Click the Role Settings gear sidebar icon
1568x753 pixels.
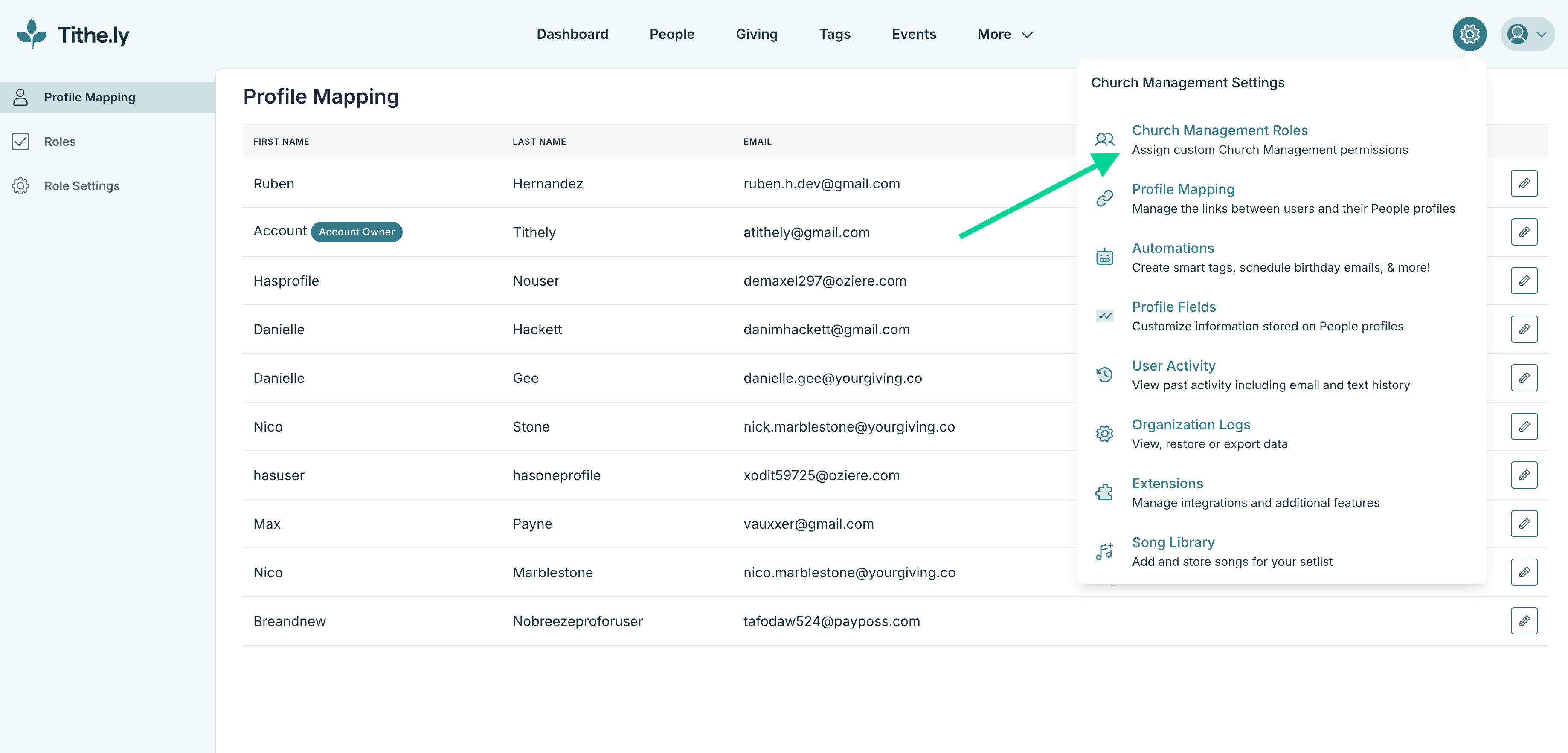(21, 186)
